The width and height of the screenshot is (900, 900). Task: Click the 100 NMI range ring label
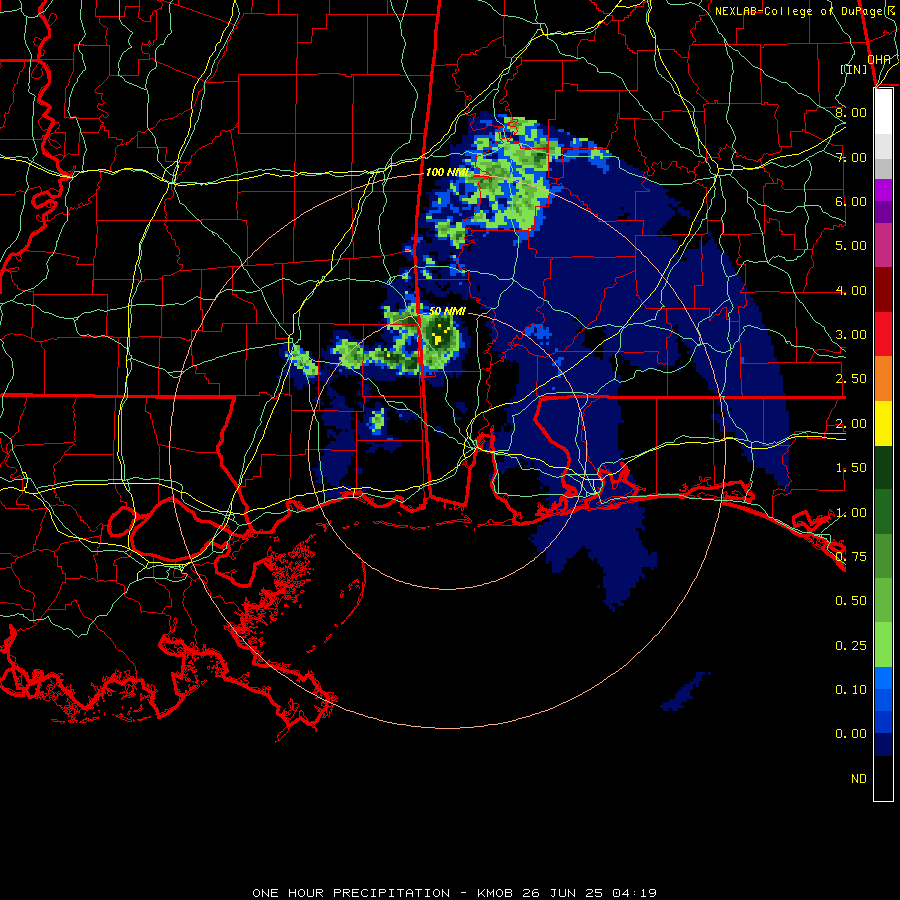point(447,172)
